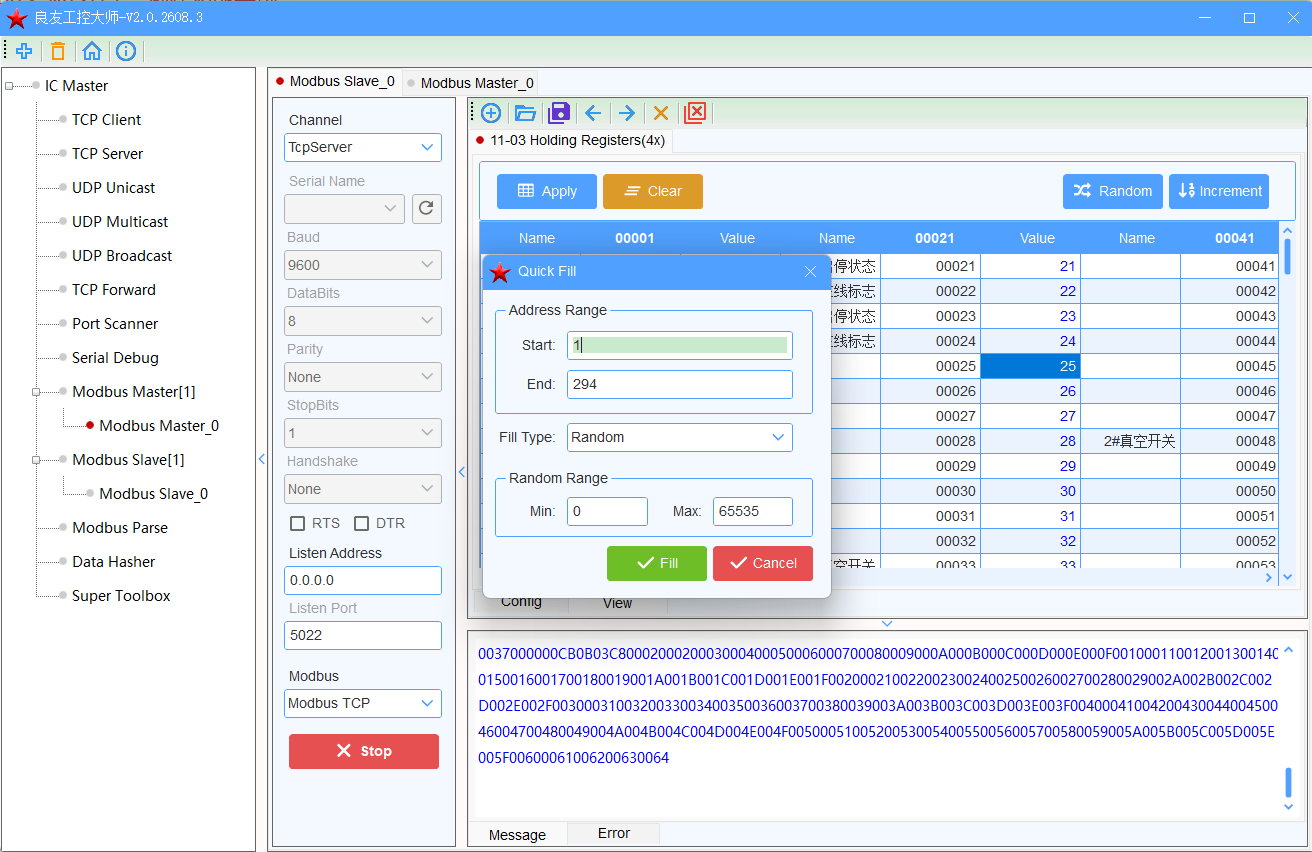Open Super Toolbox in the tree

[121, 596]
